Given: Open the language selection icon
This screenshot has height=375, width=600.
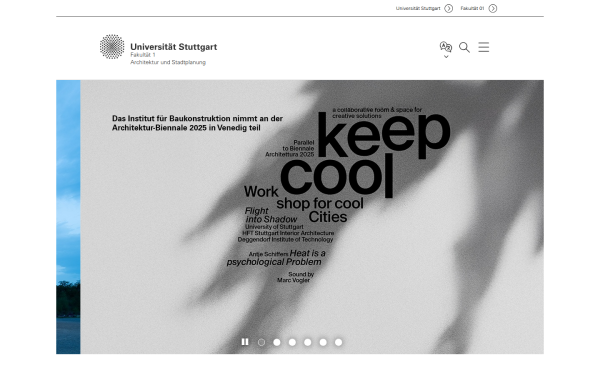Looking at the screenshot, I should [x=445, y=47].
